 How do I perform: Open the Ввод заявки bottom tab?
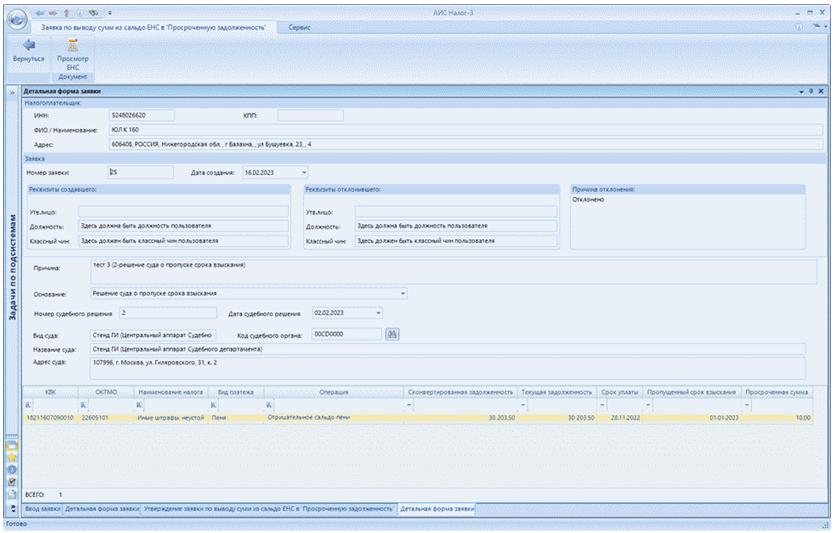(x=42, y=509)
